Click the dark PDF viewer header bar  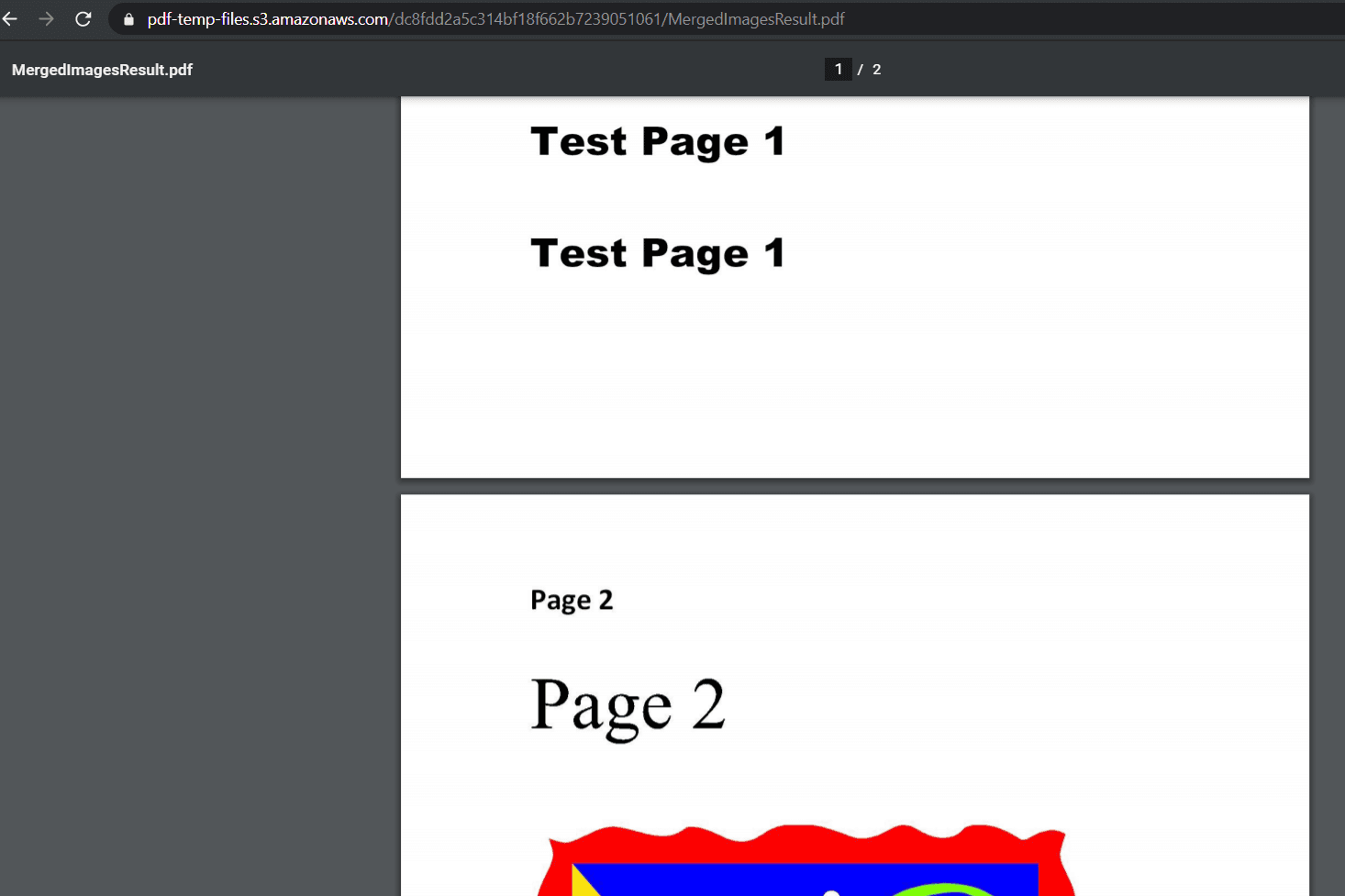pos(459,69)
